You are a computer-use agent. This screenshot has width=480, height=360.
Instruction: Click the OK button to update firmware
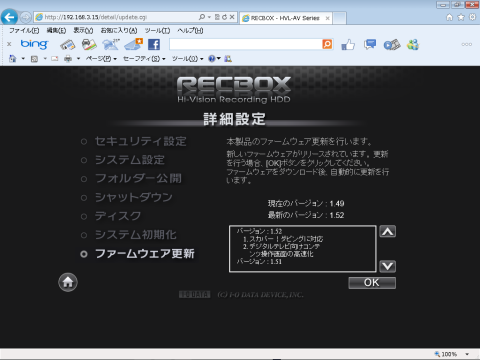click(x=372, y=283)
